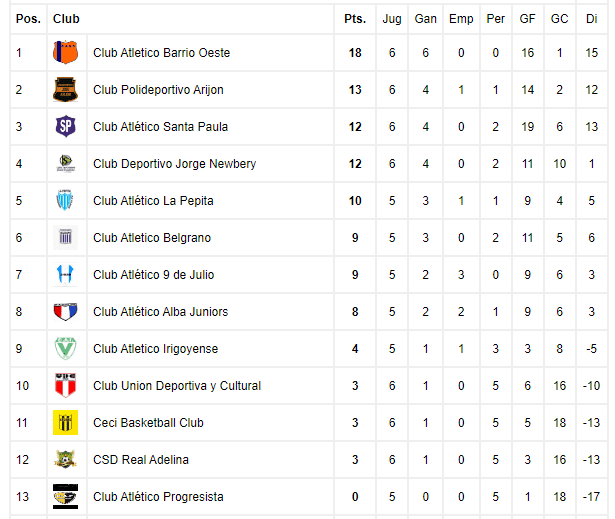
Task: Open the CSD Real Adelina crest
Action: coord(65,459)
